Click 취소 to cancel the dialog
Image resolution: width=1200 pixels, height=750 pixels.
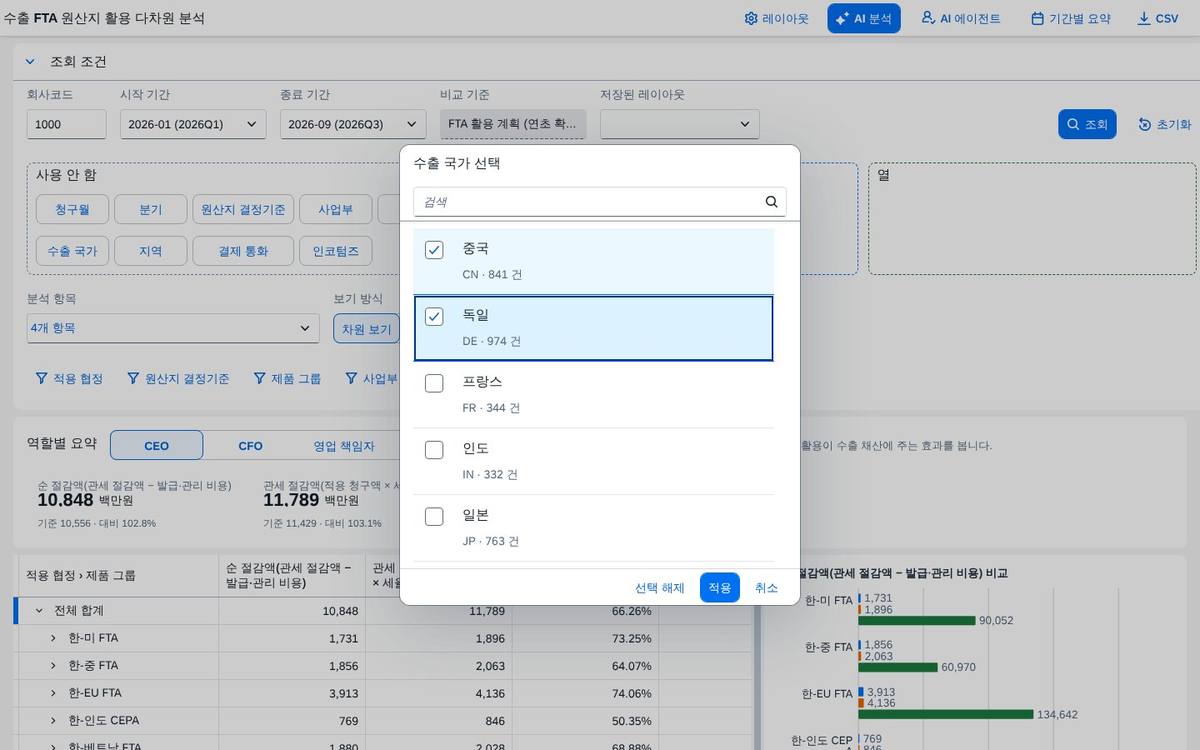coord(766,588)
